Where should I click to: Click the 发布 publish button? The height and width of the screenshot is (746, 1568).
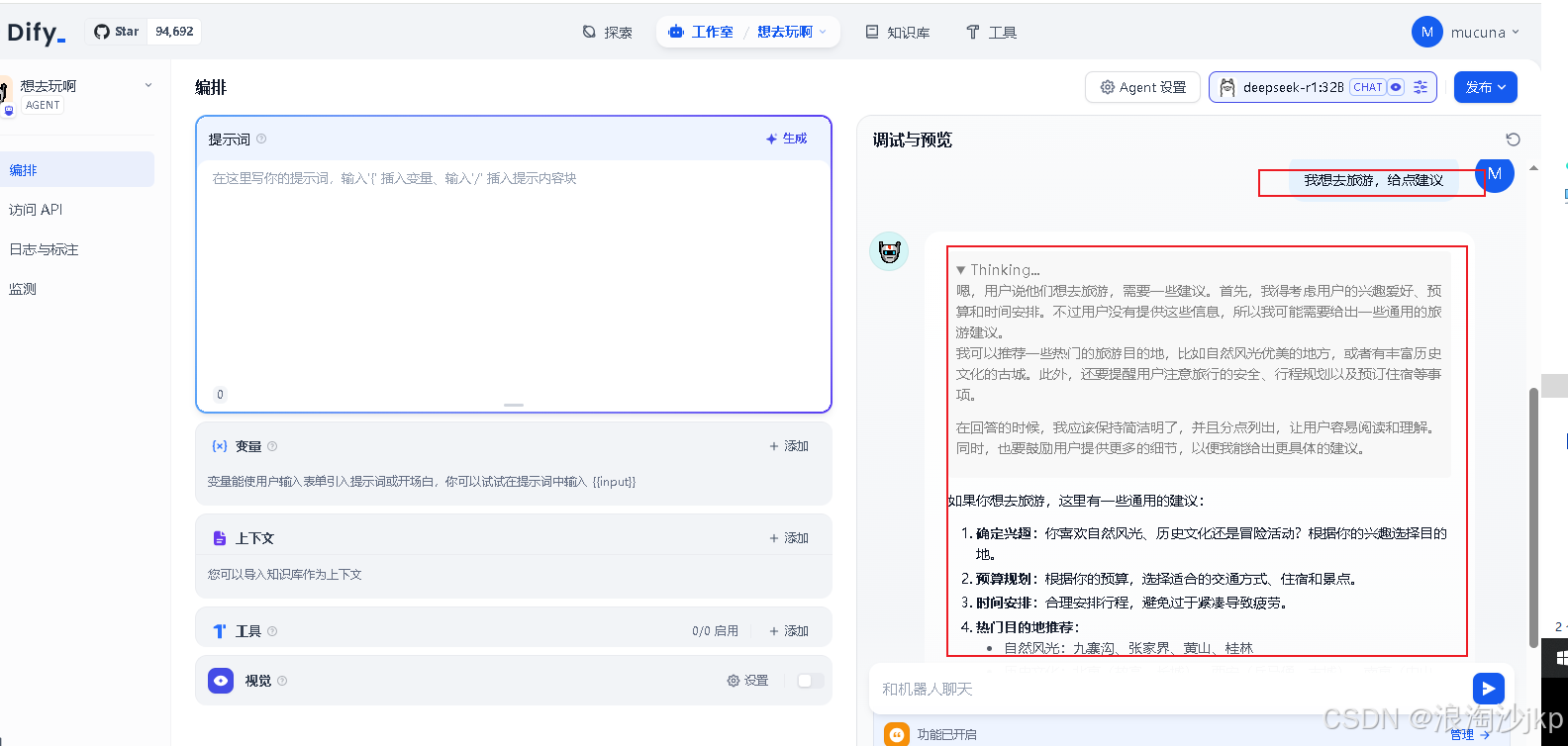pos(1485,87)
